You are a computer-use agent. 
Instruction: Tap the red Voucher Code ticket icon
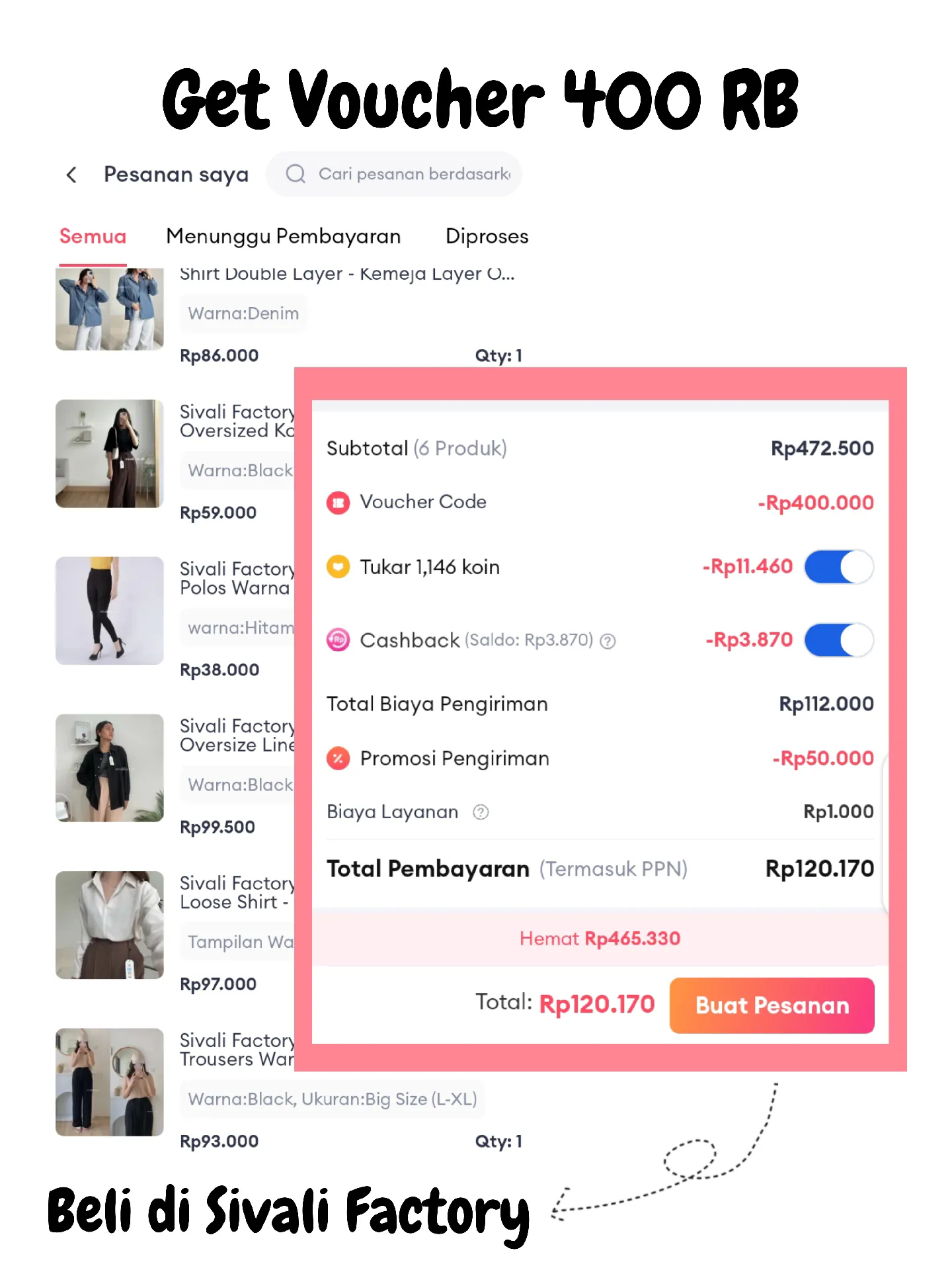coord(338,503)
